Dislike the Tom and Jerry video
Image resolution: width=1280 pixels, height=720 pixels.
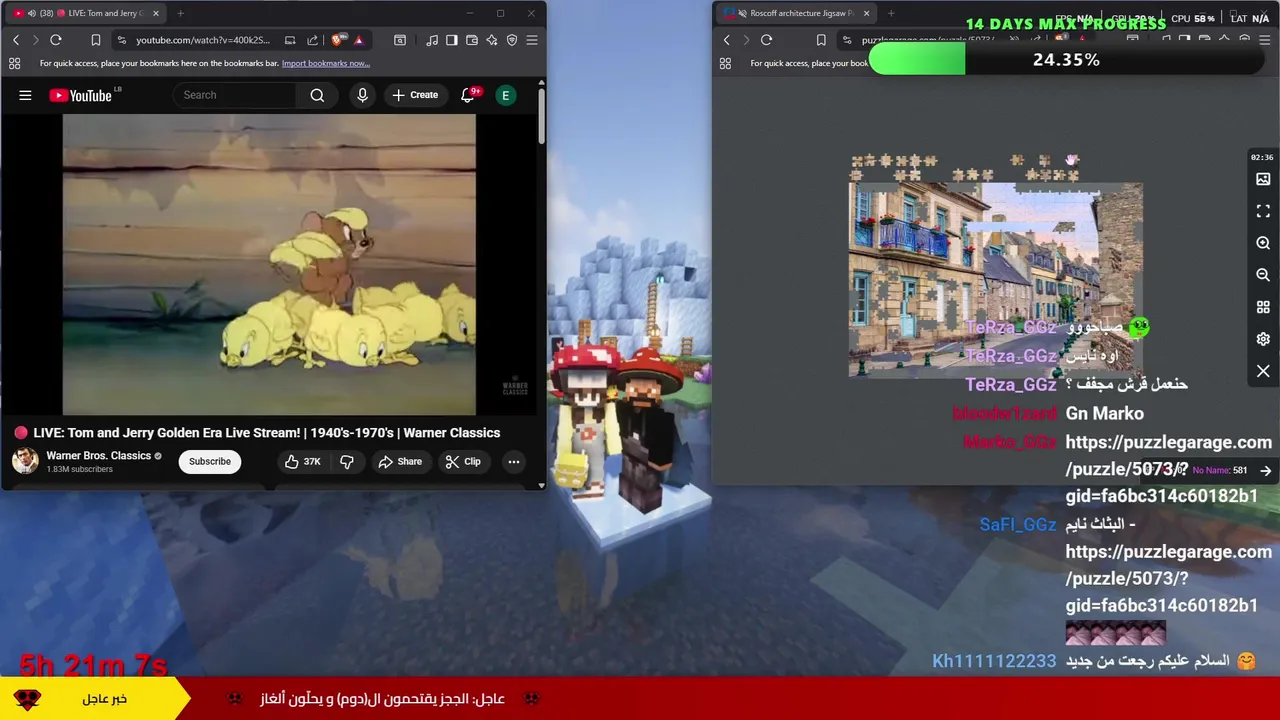(347, 461)
